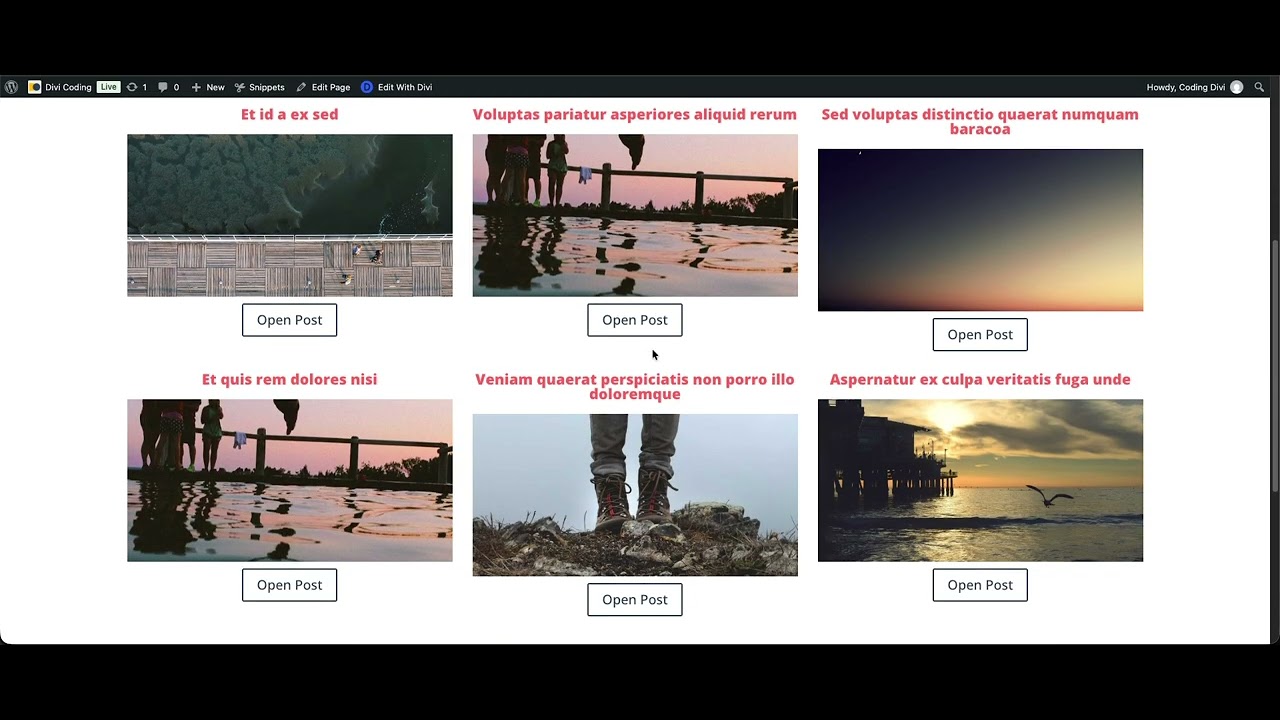The width and height of the screenshot is (1280, 720).
Task: Open title Veniam quaerat perspiciatis non porro illo doloremque
Action: pyautogui.click(x=635, y=386)
